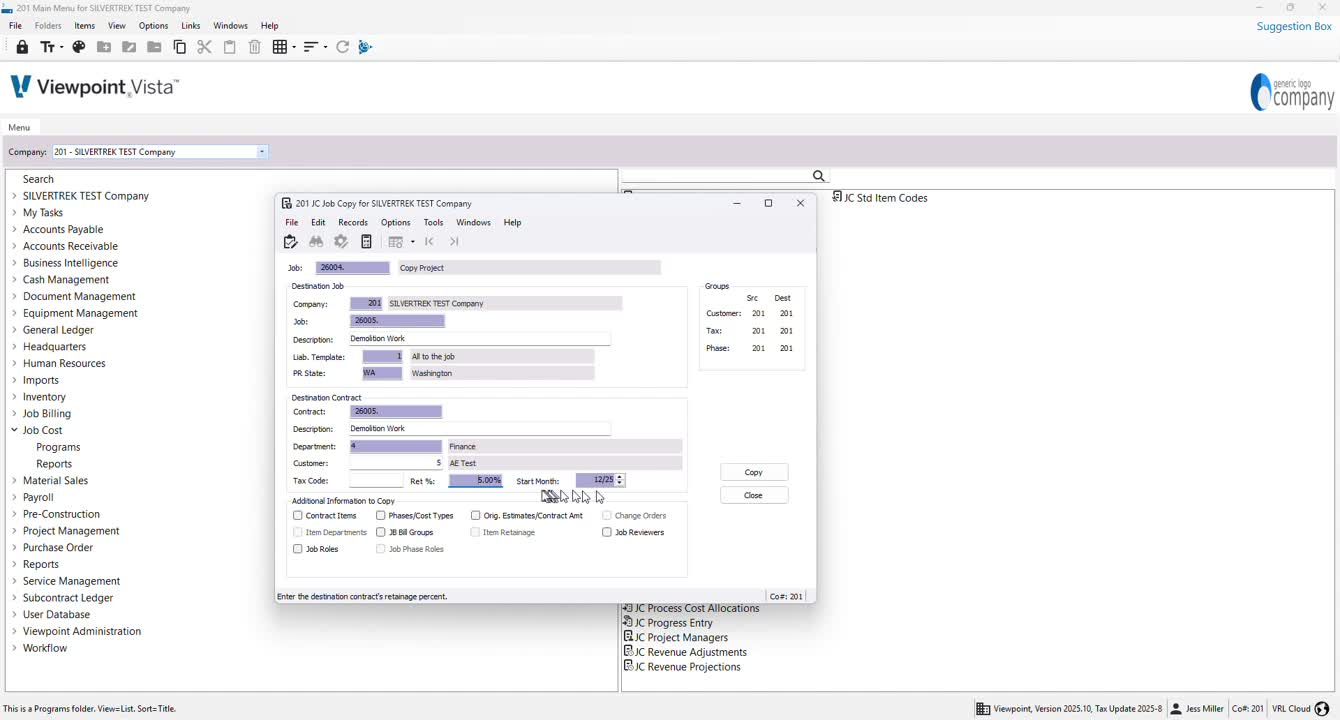Viewport: 1340px width, 720px height.
Task: Collapse the Job Cost tree node
Action: click(14, 430)
